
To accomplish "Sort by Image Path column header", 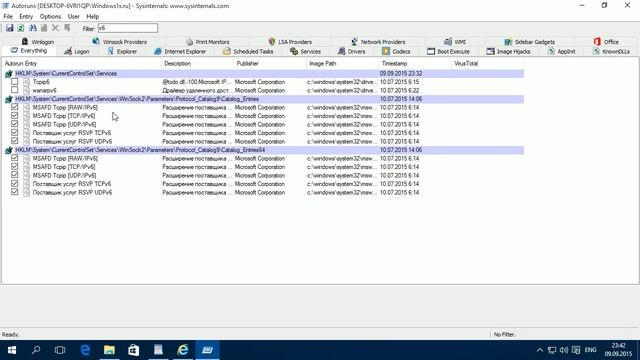I will (x=342, y=64).
